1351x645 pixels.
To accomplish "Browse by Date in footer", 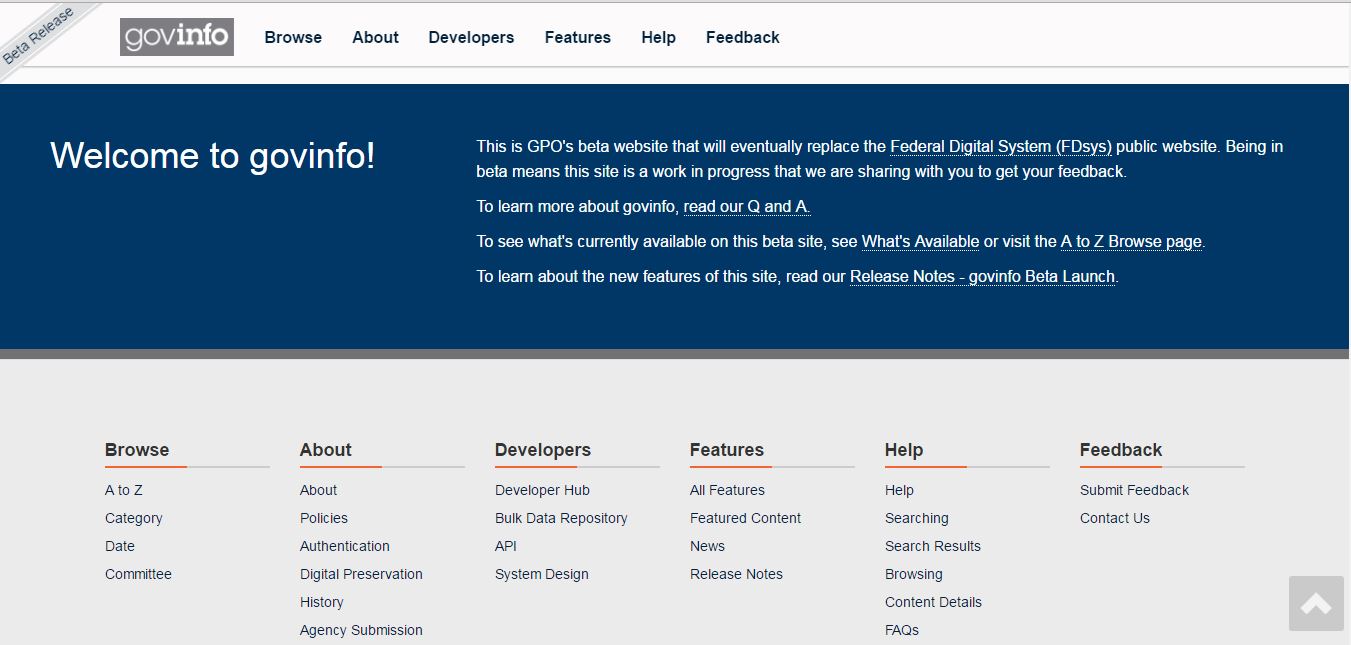I will [120, 546].
